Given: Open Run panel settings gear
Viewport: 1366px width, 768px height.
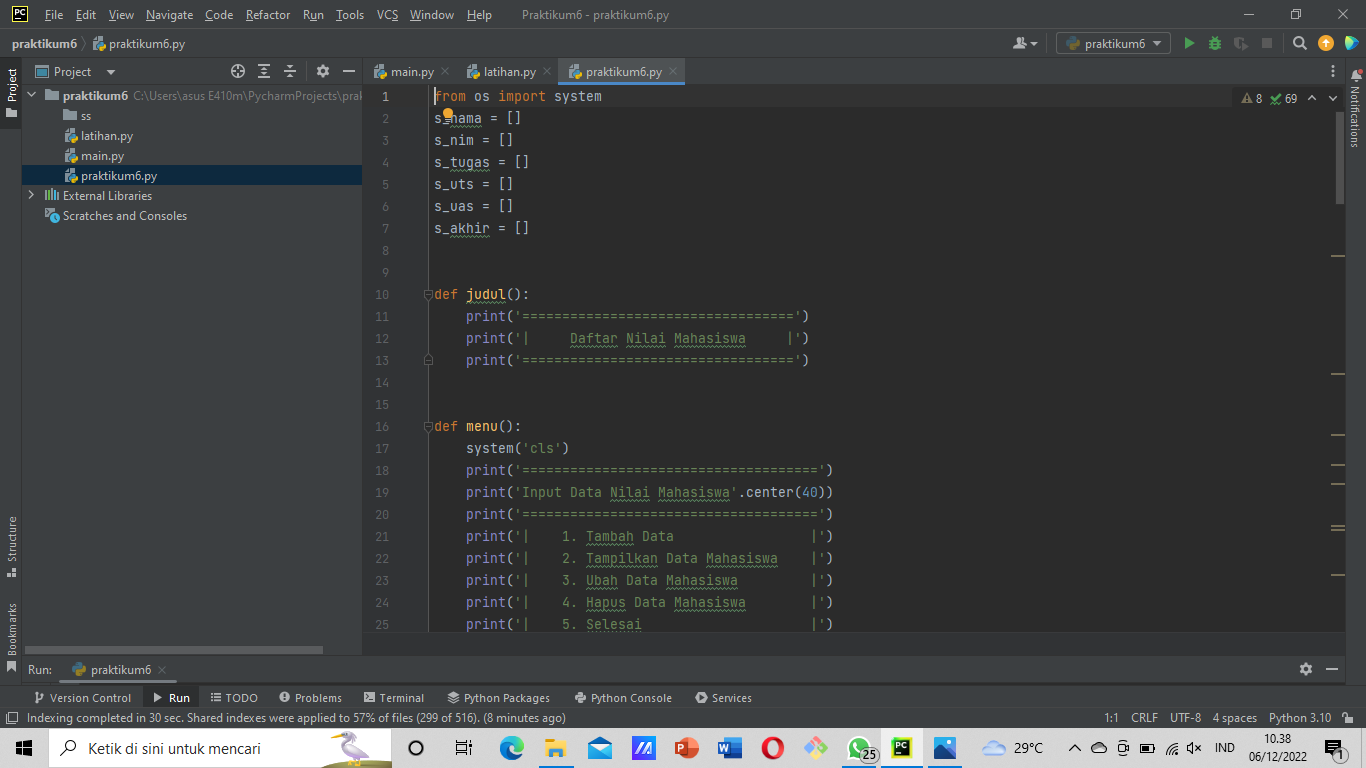Looking at the screenshot, I should [1305, 669].
